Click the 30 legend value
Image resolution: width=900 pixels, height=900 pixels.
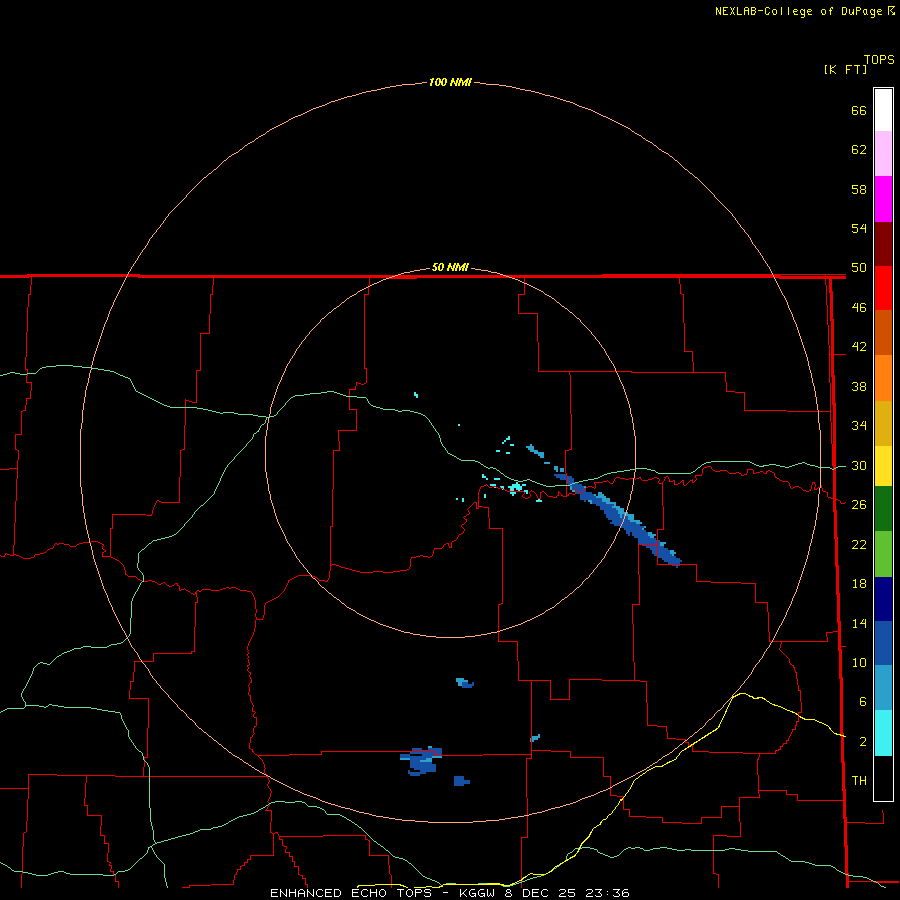pyautogui.click(x=859, y=465)
